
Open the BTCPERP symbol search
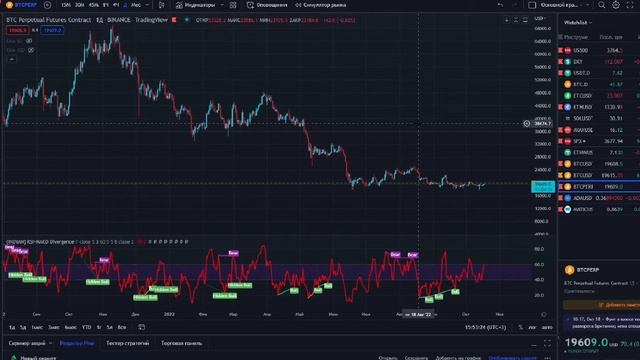coord(22,5)
